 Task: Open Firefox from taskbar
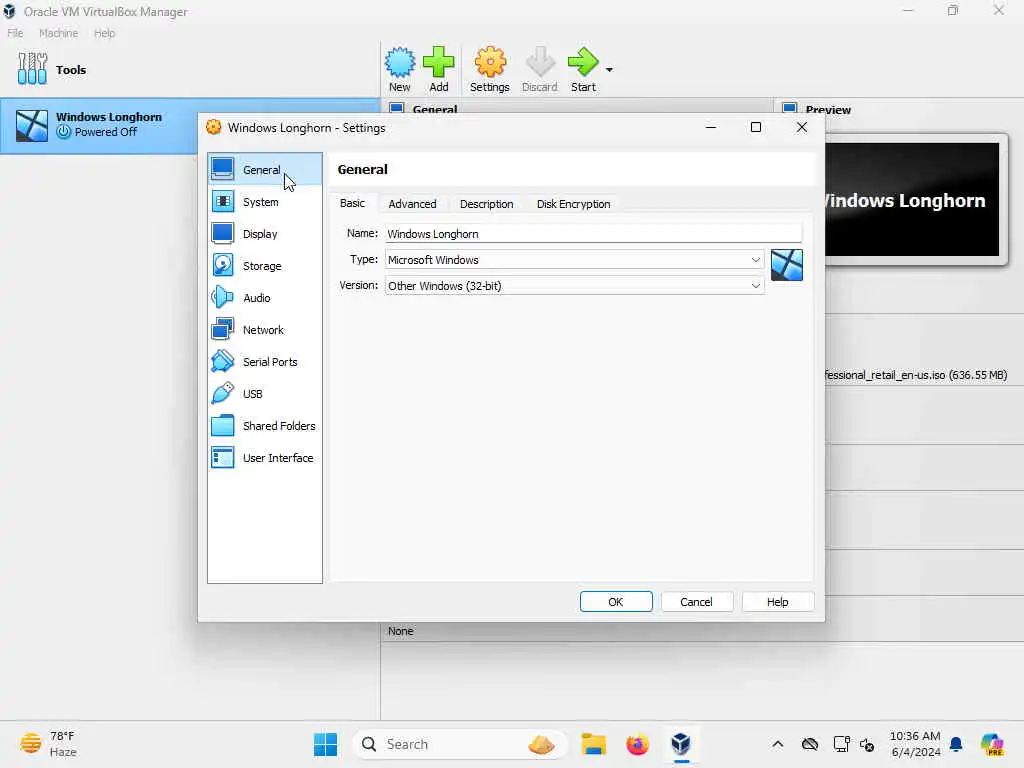tap(637, 744)
